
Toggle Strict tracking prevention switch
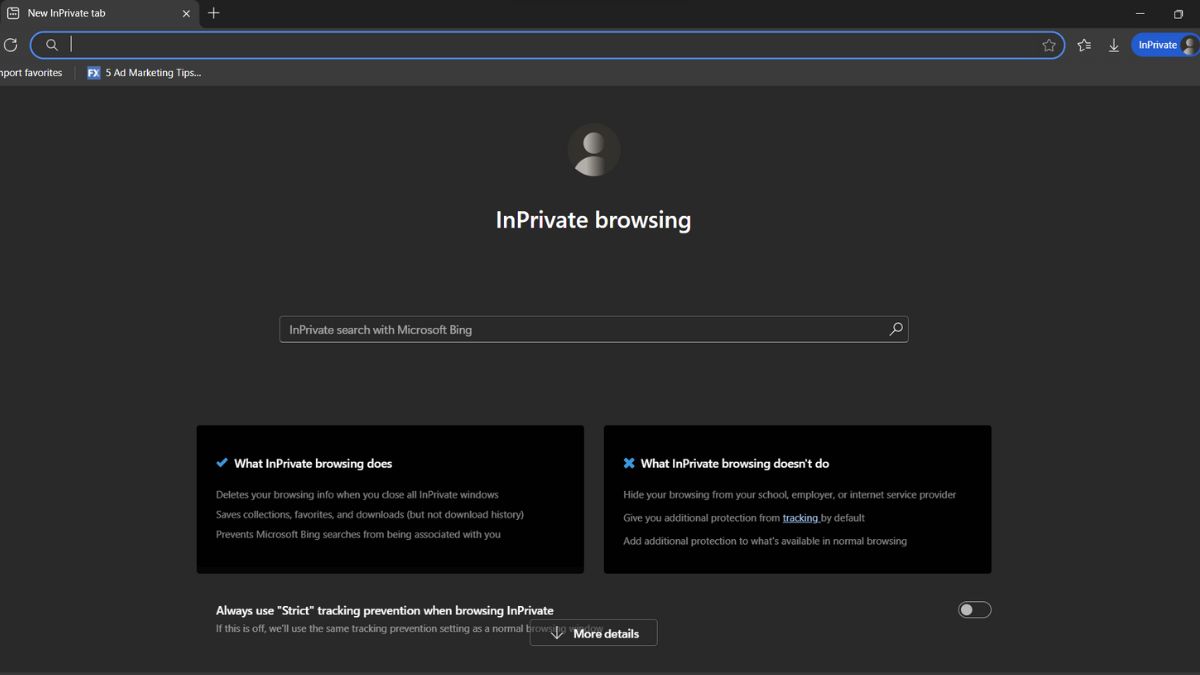click(x=975, y=610)
